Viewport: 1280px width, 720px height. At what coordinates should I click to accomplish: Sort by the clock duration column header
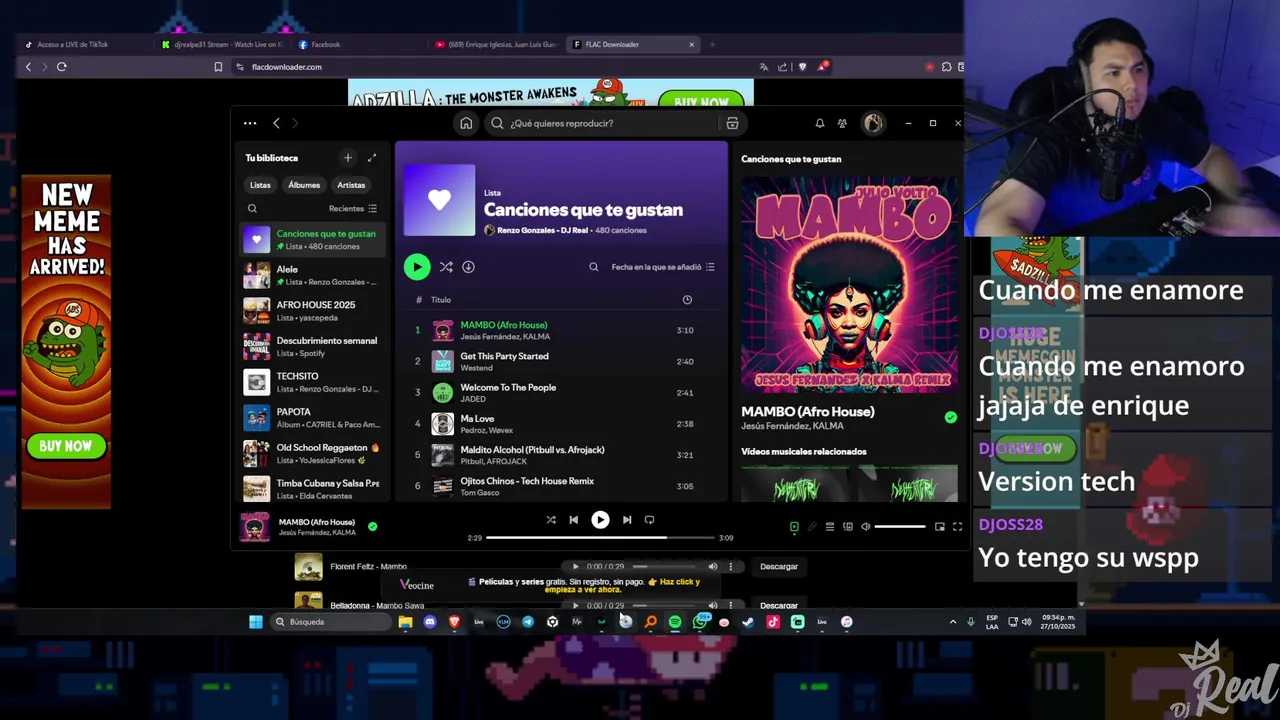687,300
